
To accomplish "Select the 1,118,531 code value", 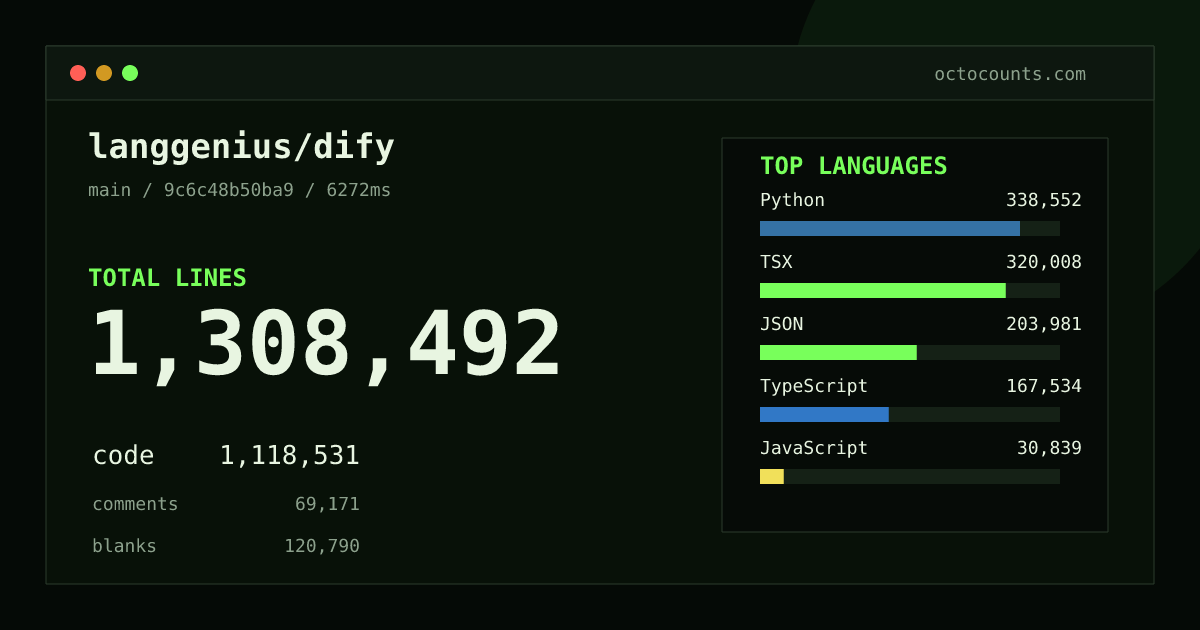I will (x=289, y=456).
